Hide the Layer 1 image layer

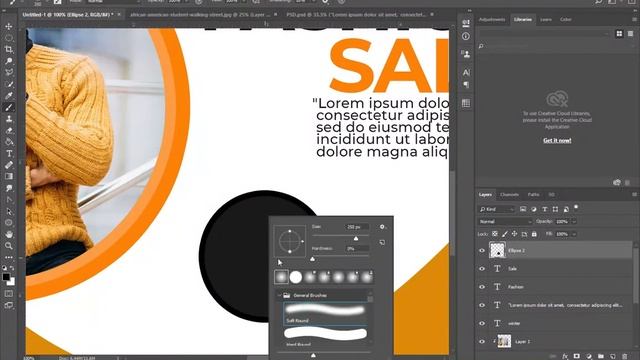pyautogui.click(x=482, y=341)
